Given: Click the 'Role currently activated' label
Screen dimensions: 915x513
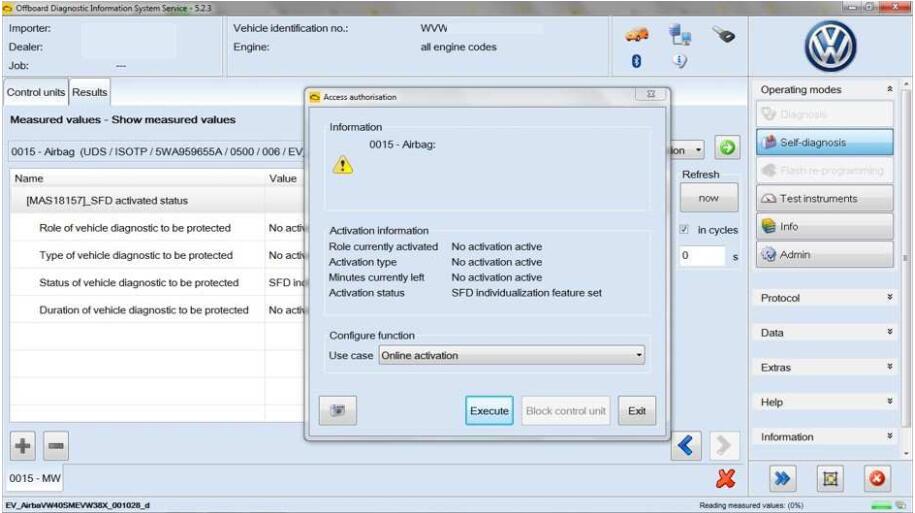Looking at the screenshot, I should click(x=383, y=246).
